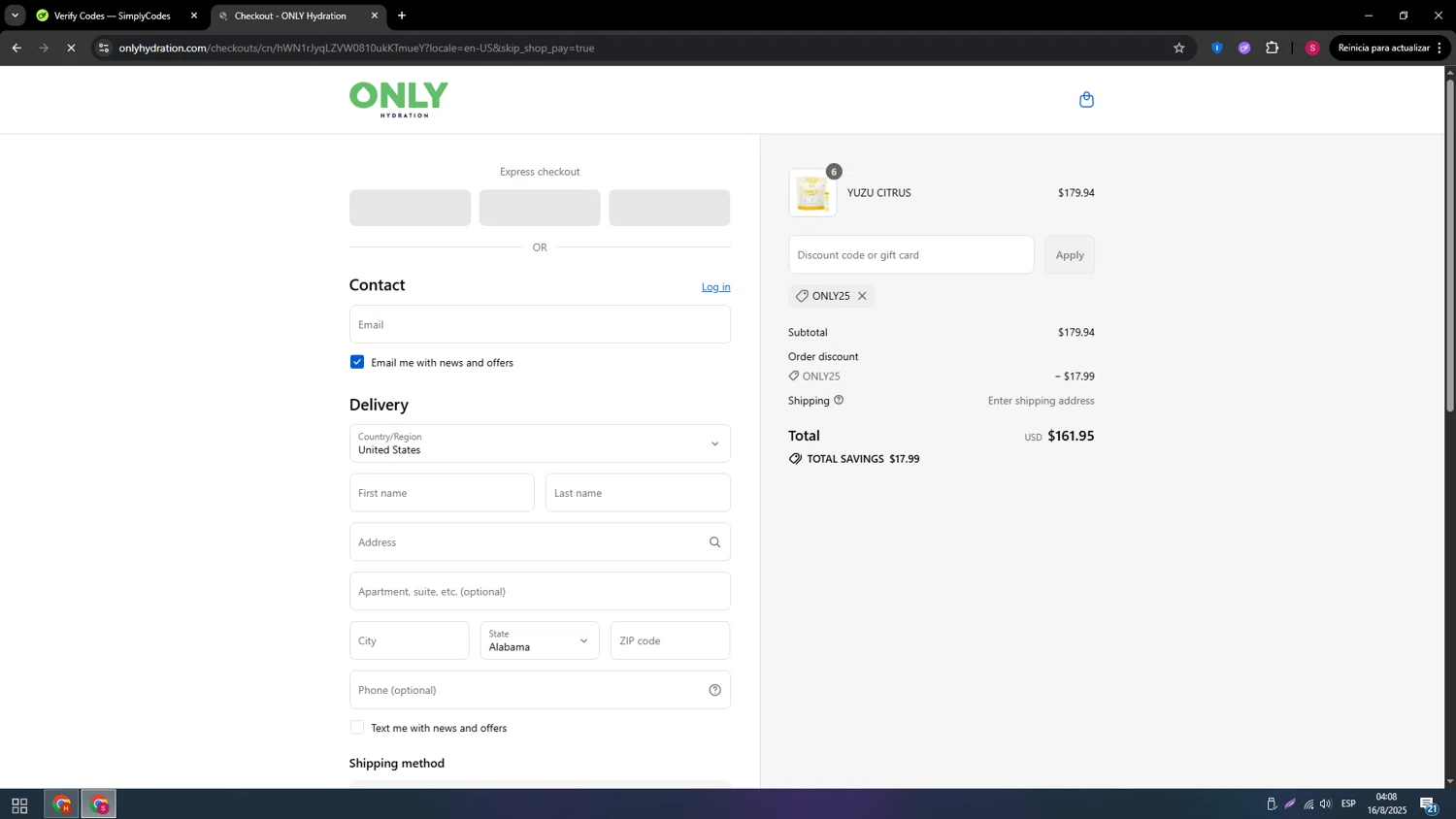Viewport: 1456px width, 819px height.
Task: Close the Verify Codes SimplyCodes tab
Action: pyautogui.click(x=194, y=16)
